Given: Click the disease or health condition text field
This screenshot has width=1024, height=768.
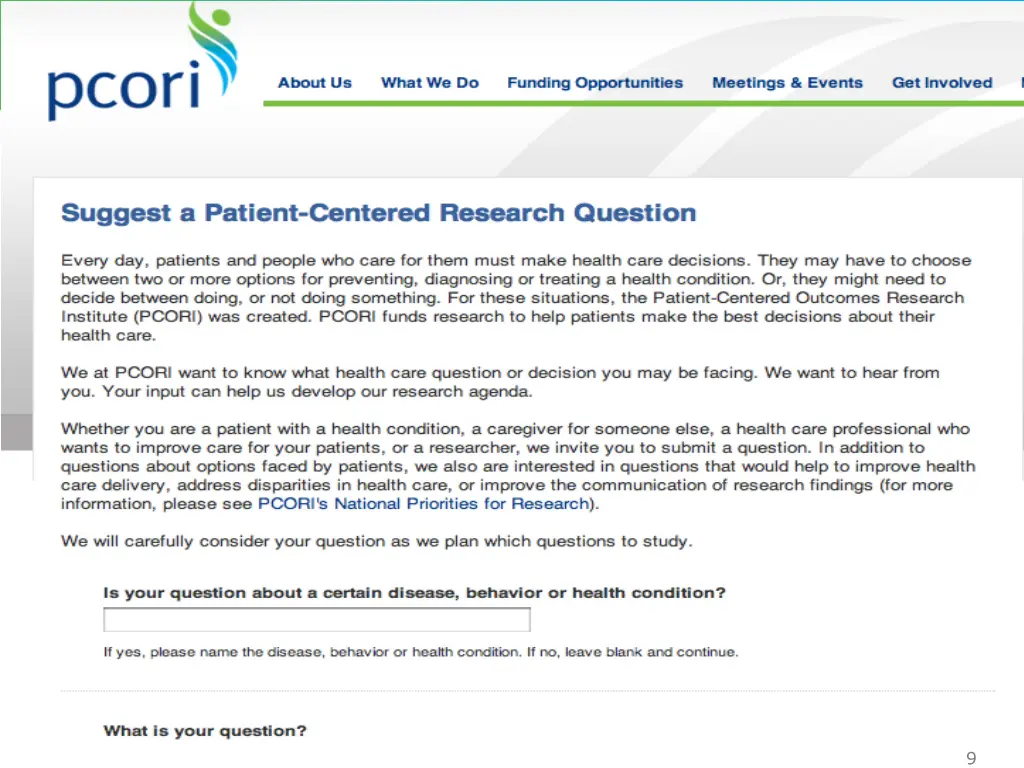Looking at the screenshot, I should (x=316, y=620).
